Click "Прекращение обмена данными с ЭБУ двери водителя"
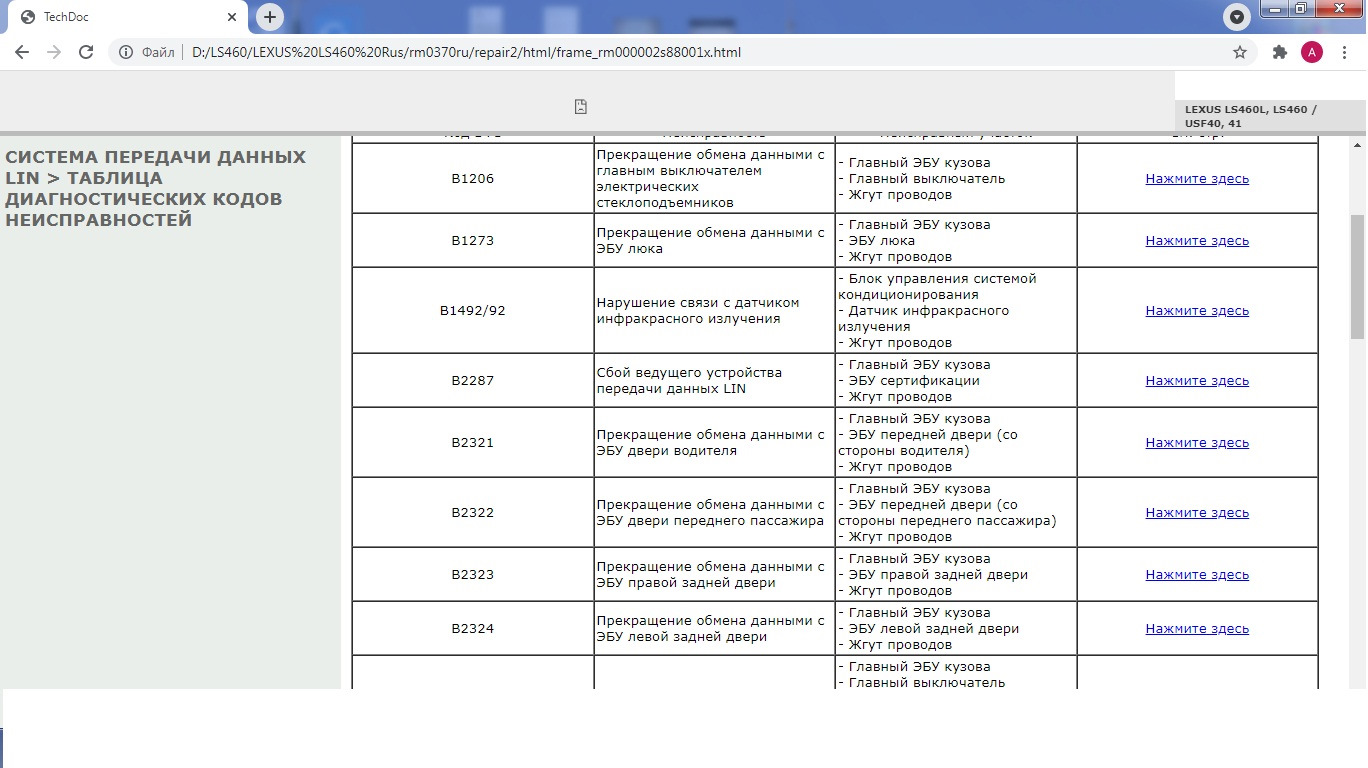The width and height of the screenshot is (1368, 768). click(x=711, y=443)
